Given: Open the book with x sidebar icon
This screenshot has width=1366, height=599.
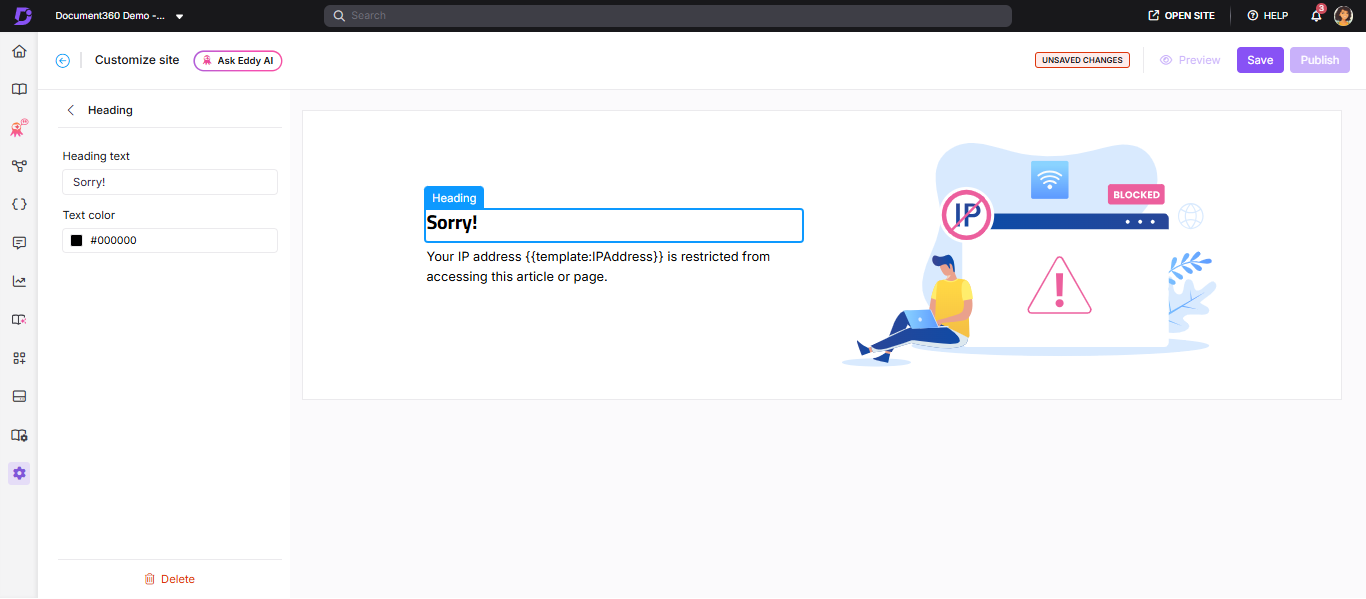Looking at the screenshot, I should point(19,320).
